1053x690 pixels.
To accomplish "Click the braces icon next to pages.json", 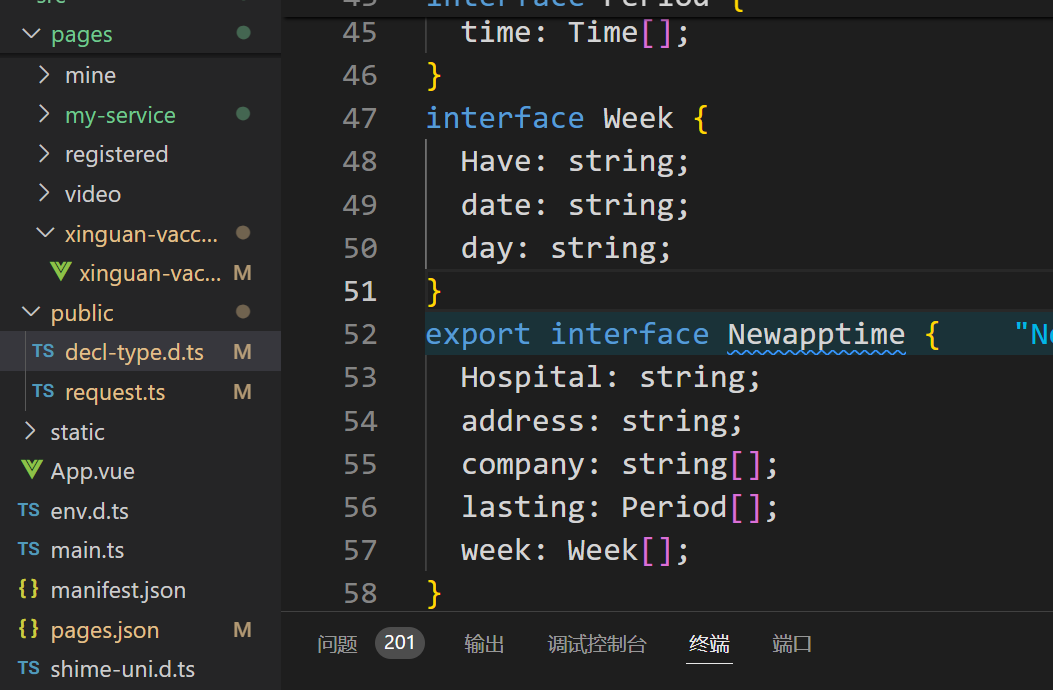I will coord(29,630).
